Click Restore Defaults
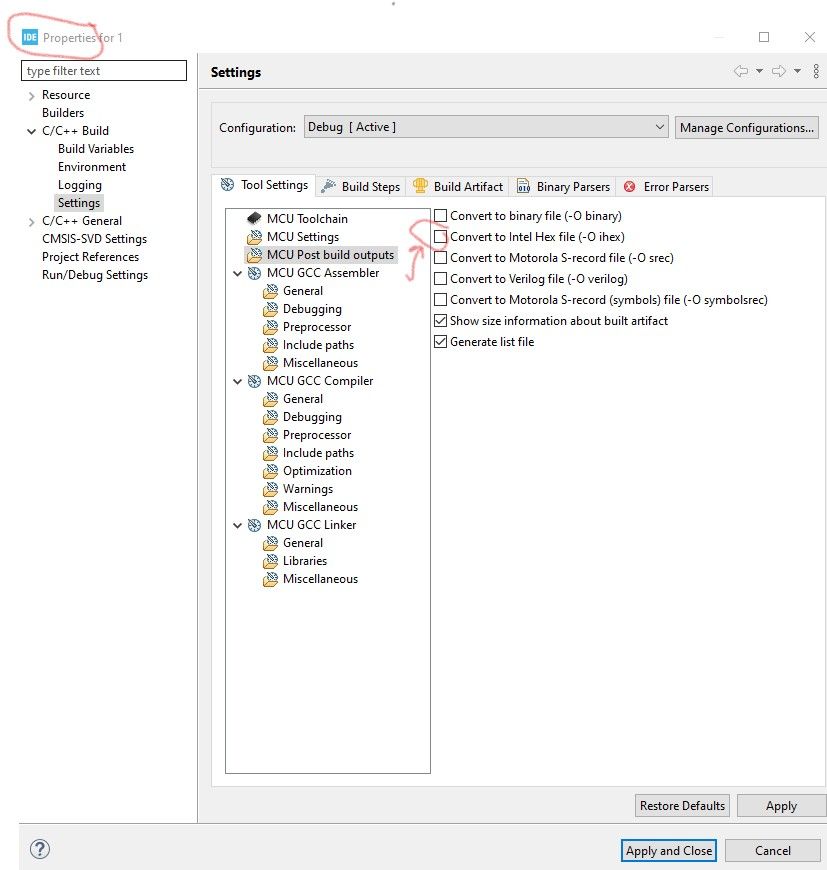 (x=682, y=805)
